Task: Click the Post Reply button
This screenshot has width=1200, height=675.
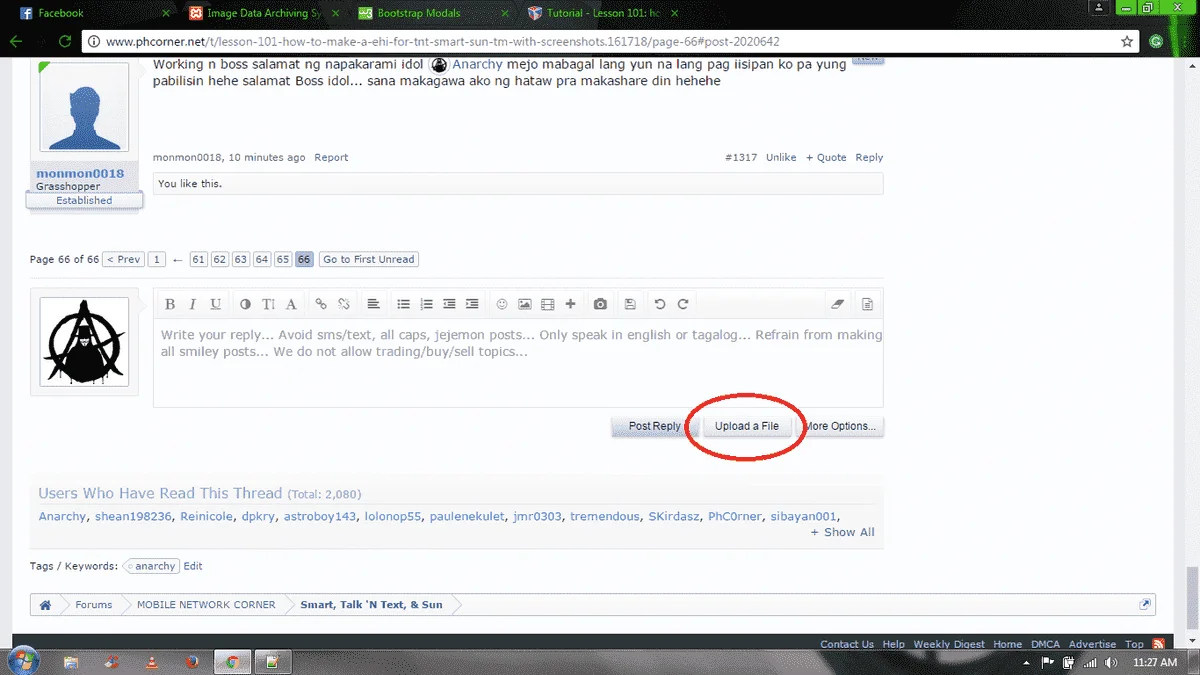Action: pyautogui.click(x=654, y=426)
